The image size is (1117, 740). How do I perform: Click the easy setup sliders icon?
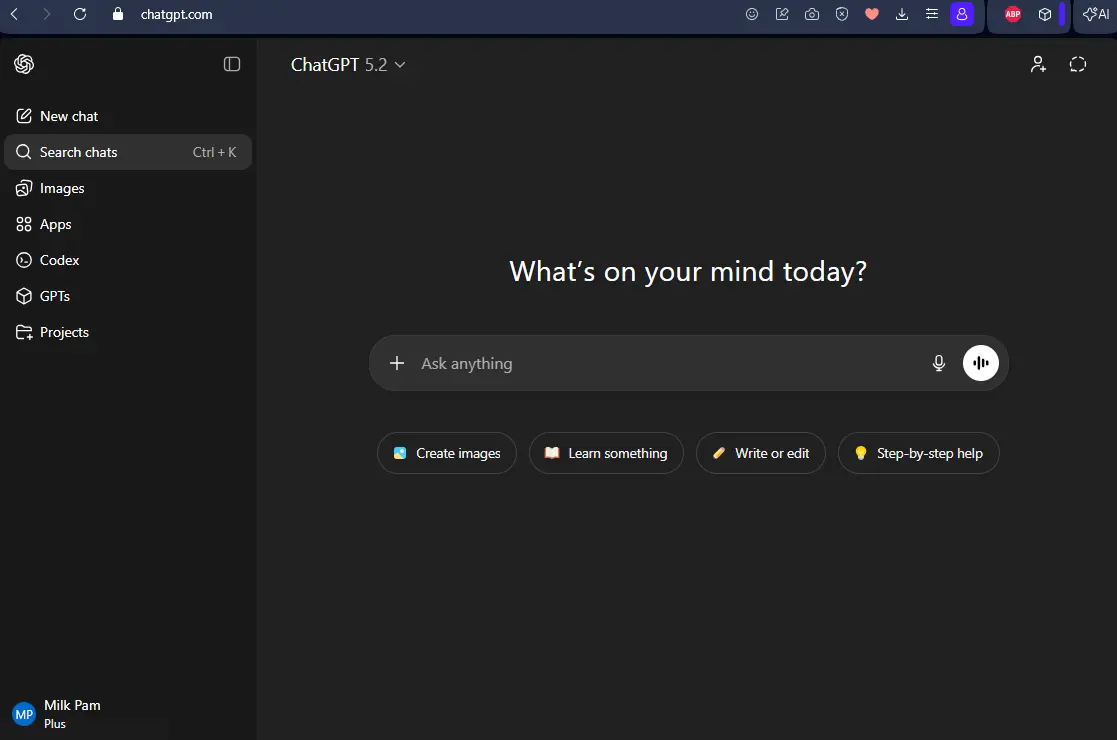932,14
